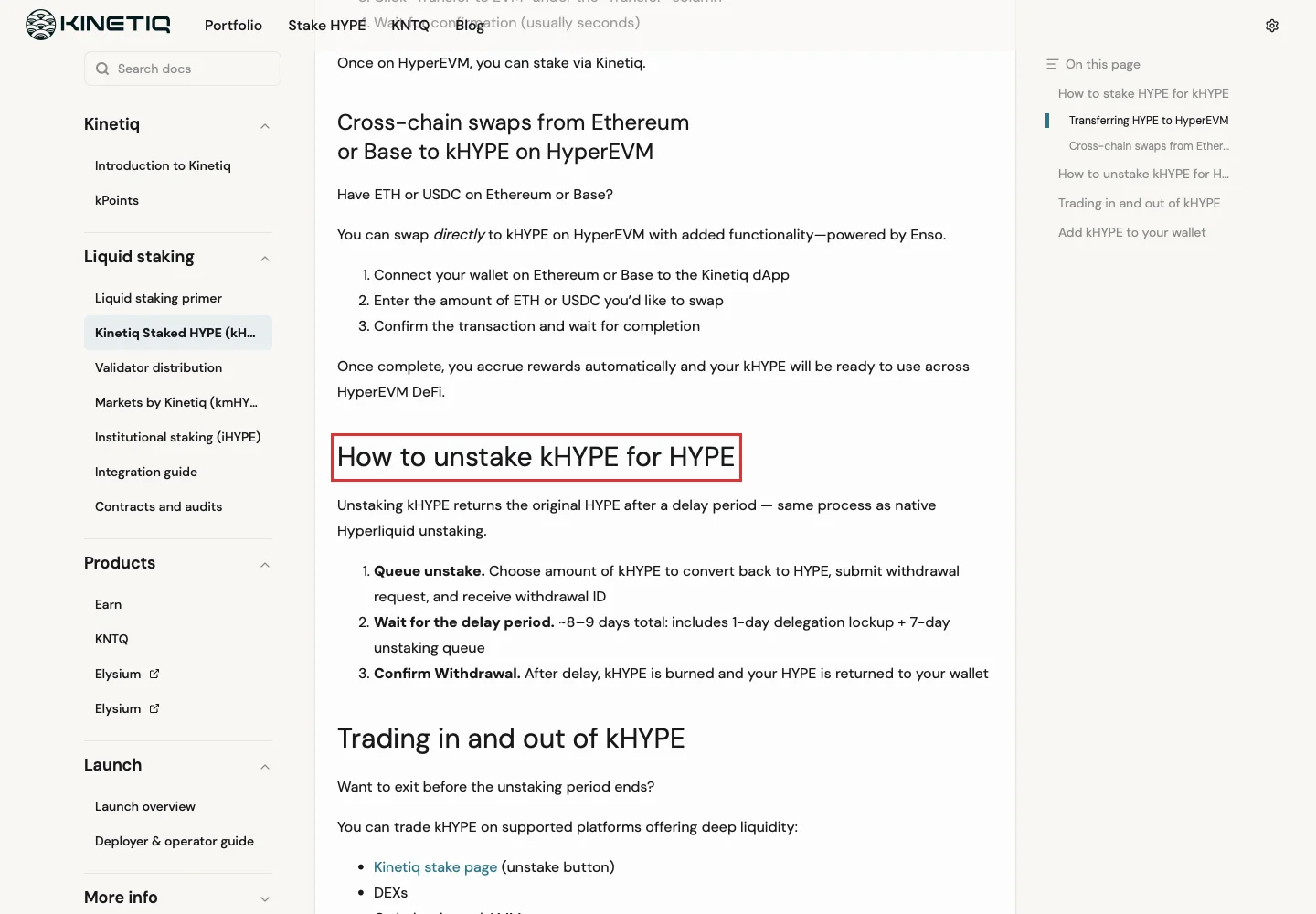Viewport: 1316px width, 914px height.
Task: Open the Blog navigation link
Action: (x=470, y=26)
